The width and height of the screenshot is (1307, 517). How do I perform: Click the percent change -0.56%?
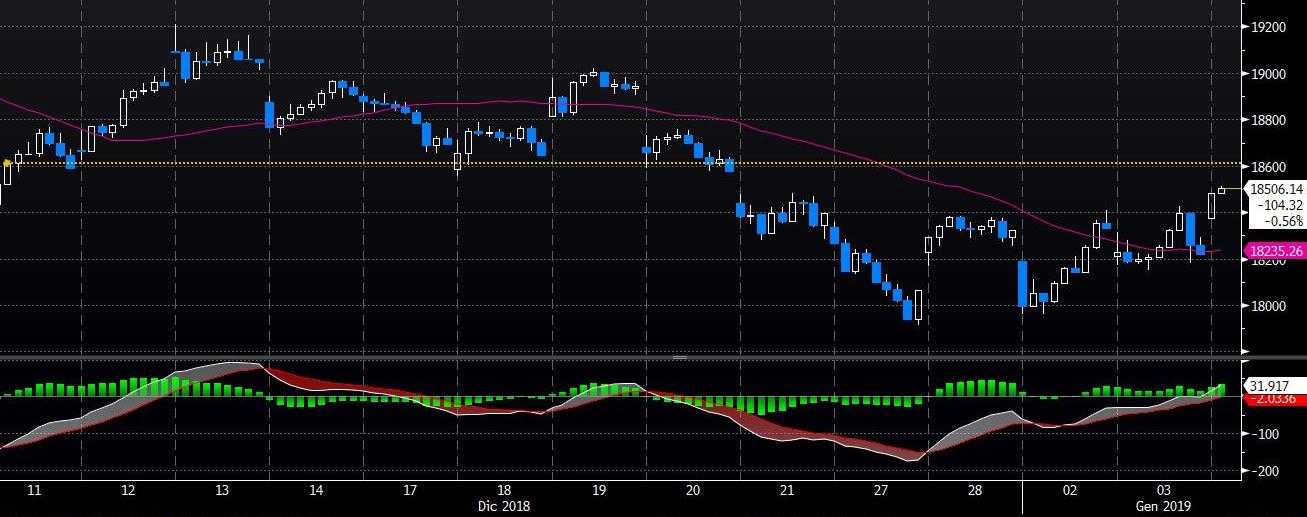pyautogui.click(x=1284, y=221)
